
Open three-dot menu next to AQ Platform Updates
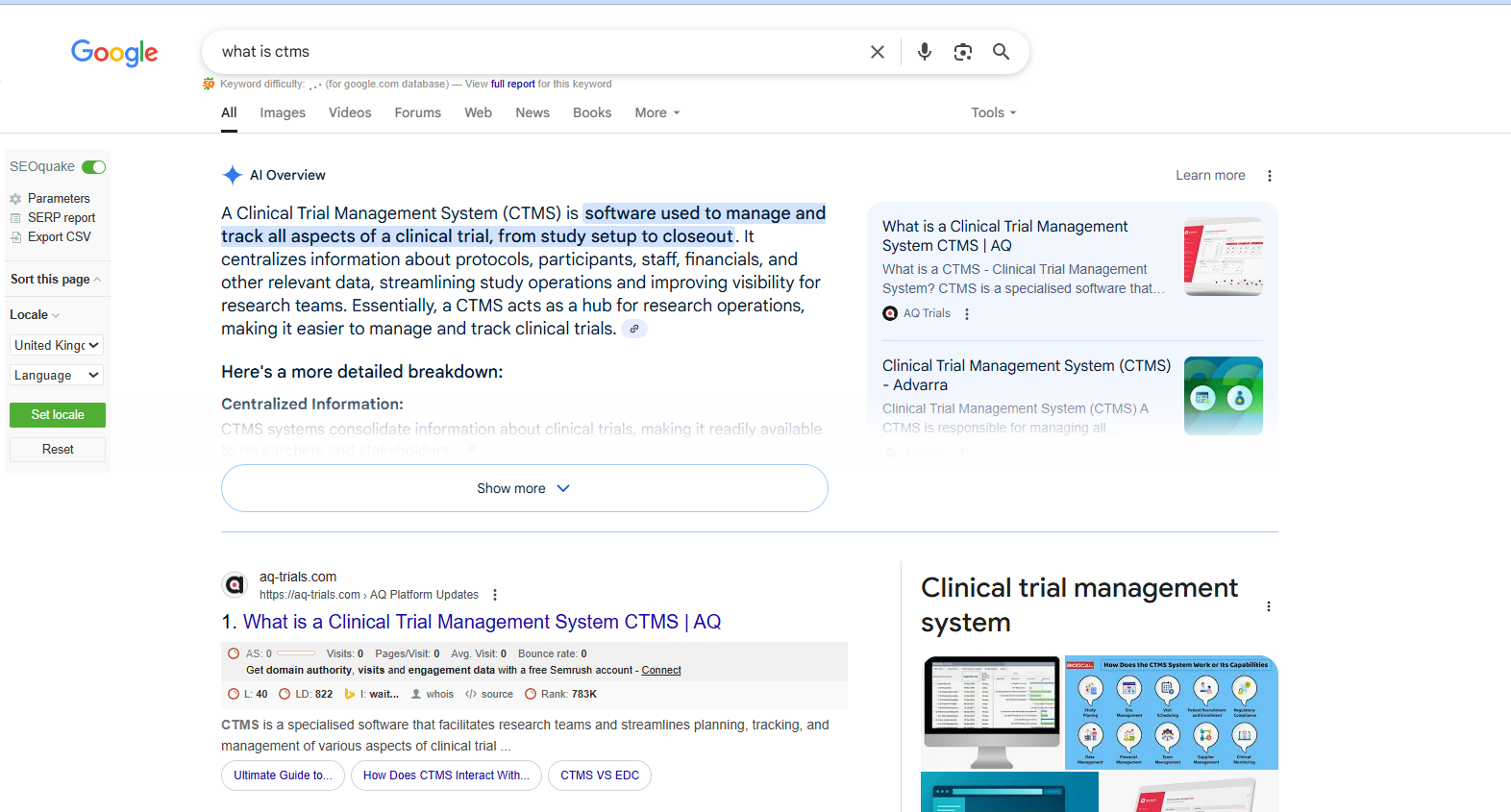tap(495, 595)
